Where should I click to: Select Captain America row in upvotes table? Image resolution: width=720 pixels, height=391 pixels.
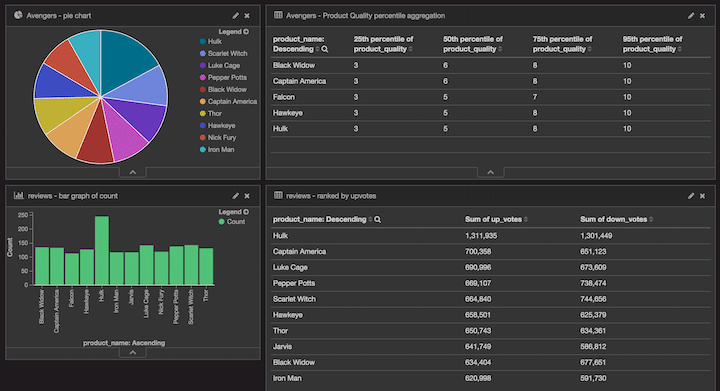(x=490, y=251)
